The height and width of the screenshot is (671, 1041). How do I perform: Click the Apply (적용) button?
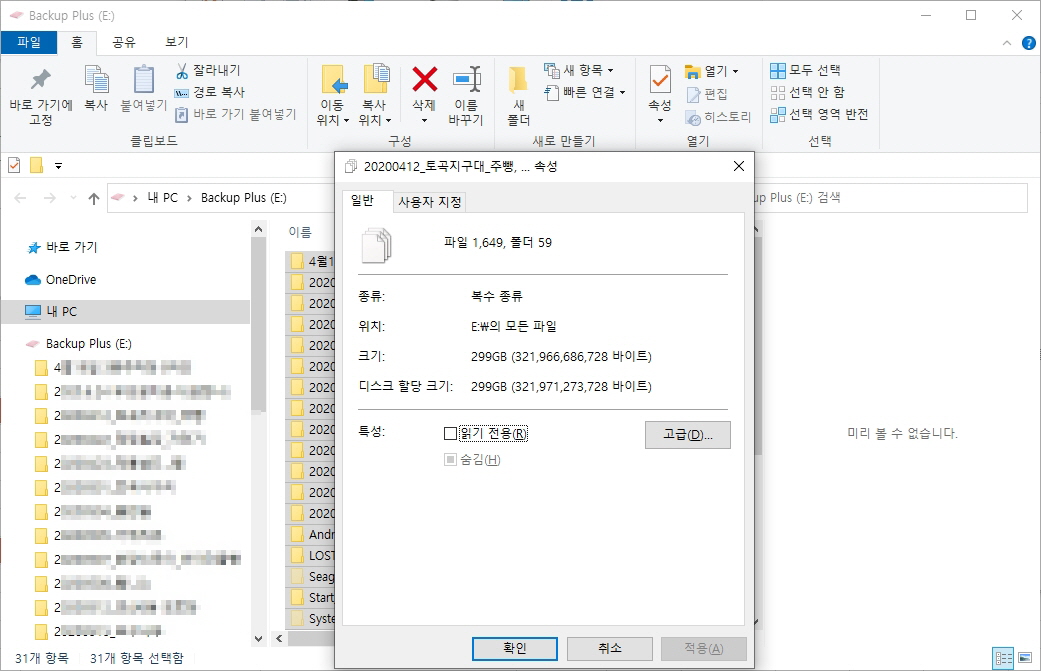pos(704,648)
